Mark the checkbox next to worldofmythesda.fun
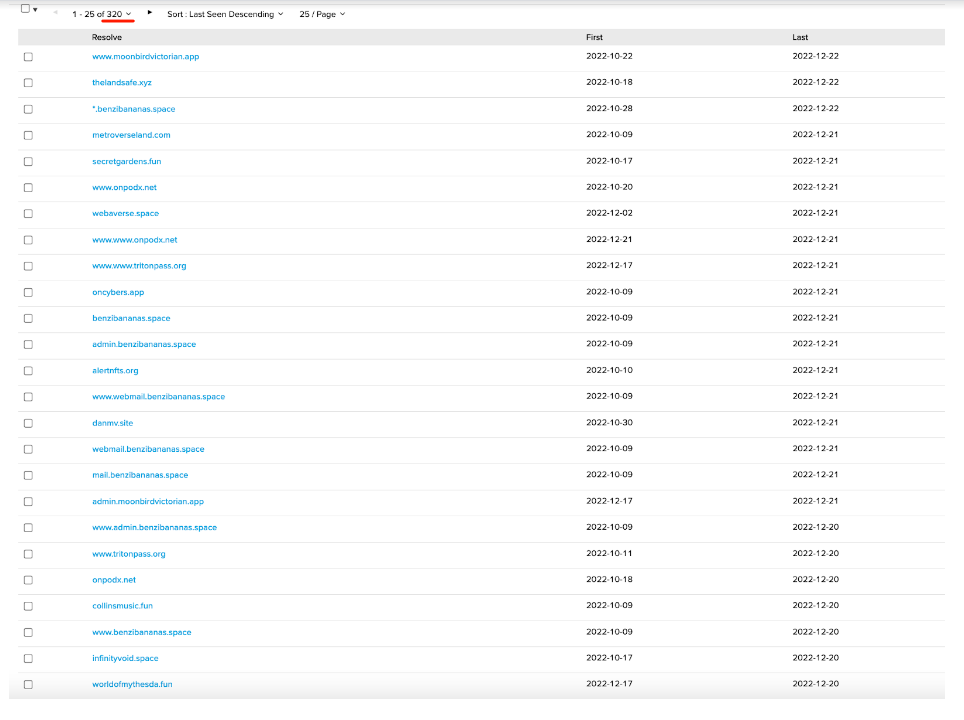The width and height of the screenshot is (964, 720). (x=28, y=685)
